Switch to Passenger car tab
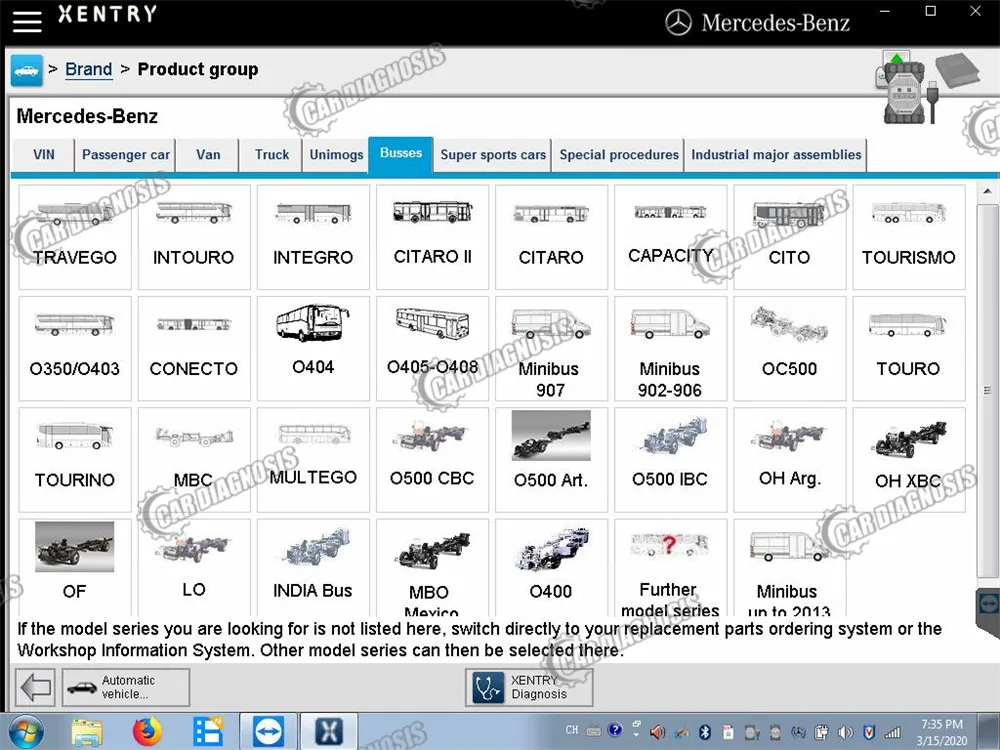The width and height of the screenshot is (1000, 750). point(126,155)
